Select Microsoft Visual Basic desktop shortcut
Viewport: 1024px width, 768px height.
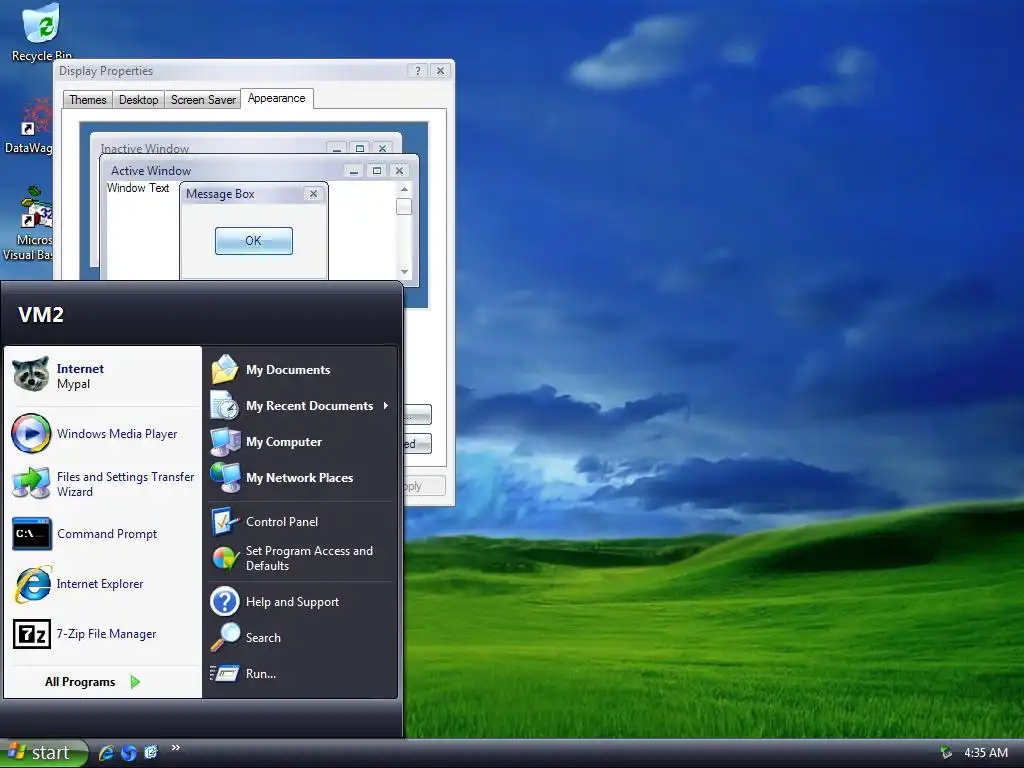(x=27, y=224)
